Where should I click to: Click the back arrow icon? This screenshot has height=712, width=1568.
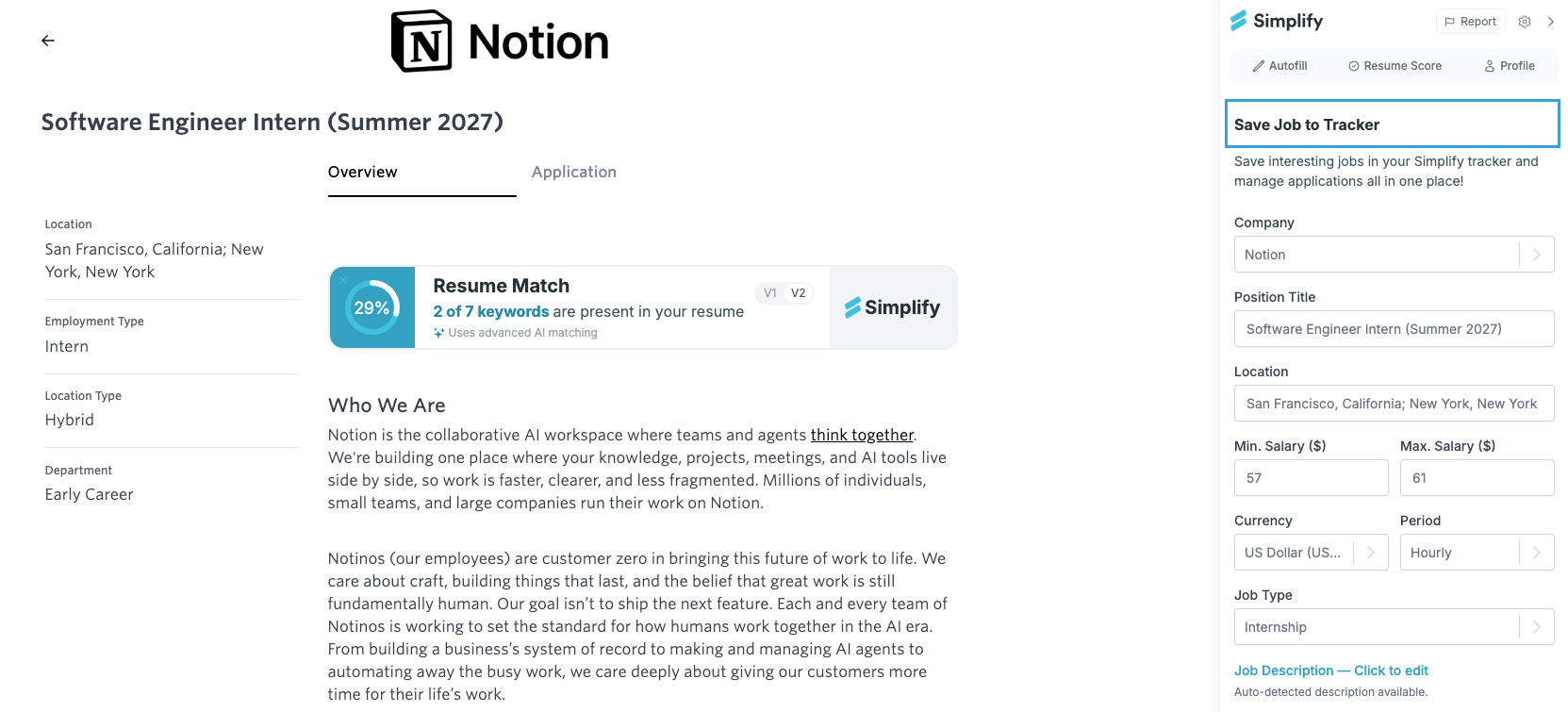point(48,41)
